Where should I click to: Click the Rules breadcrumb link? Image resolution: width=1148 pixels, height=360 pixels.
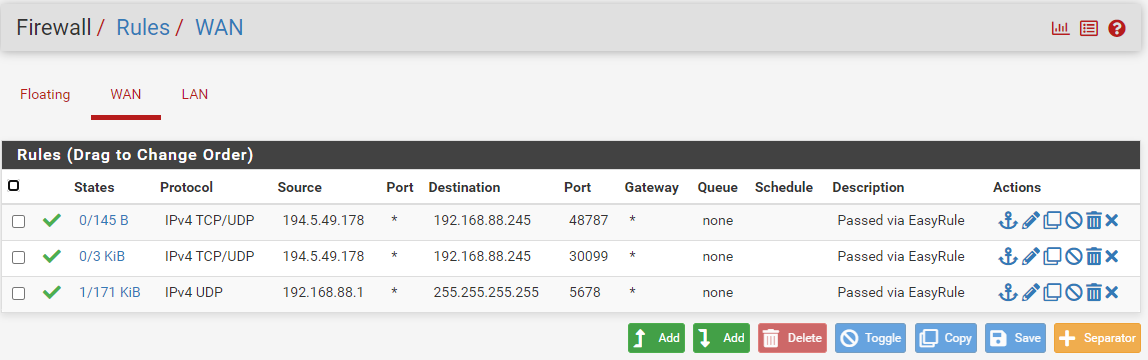[143, 28]
